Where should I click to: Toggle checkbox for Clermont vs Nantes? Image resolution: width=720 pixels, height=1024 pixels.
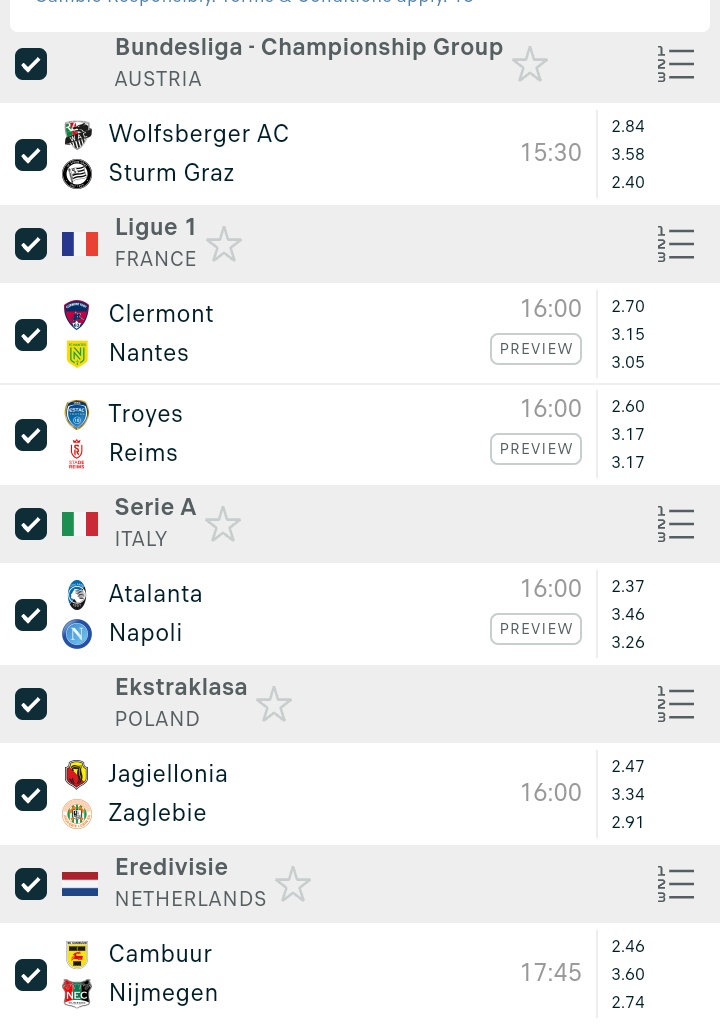pyautogui.click(x=31, y=334)
